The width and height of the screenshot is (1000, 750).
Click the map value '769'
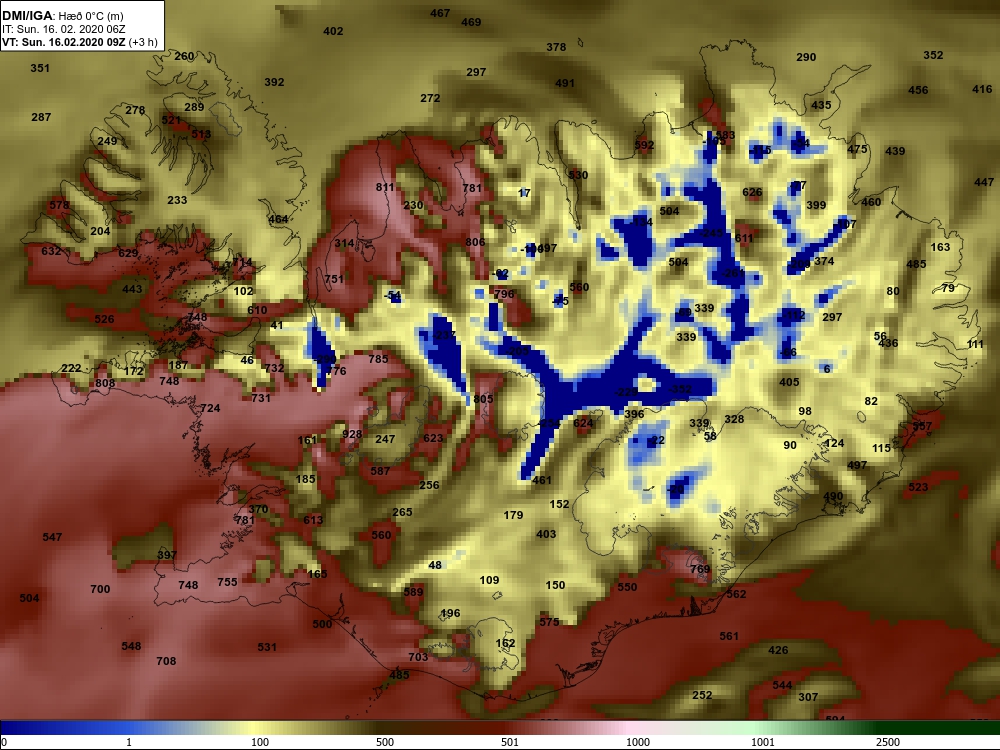click(x=700, y=569)
